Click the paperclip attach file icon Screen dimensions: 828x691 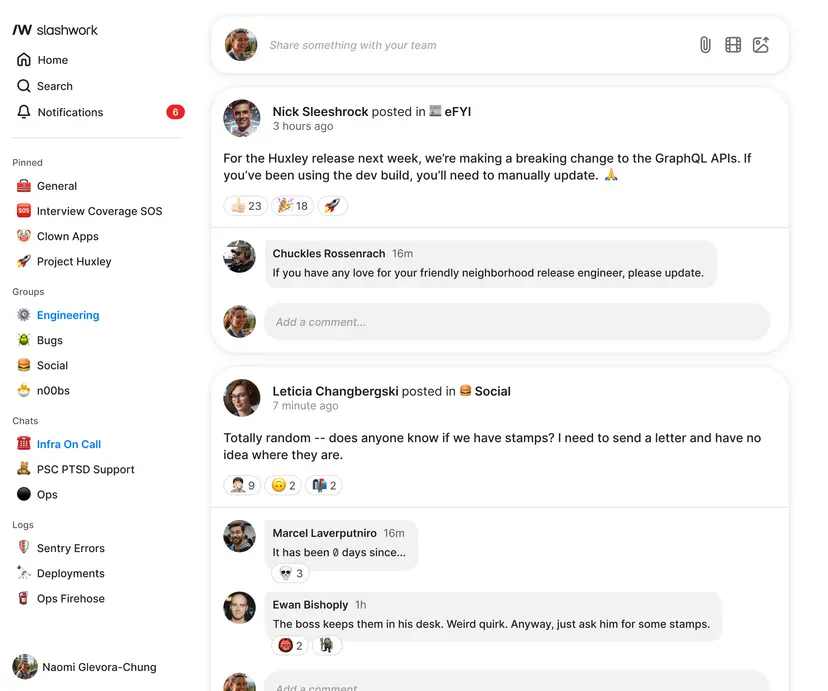pyautogui.click(x=705, y=45)
